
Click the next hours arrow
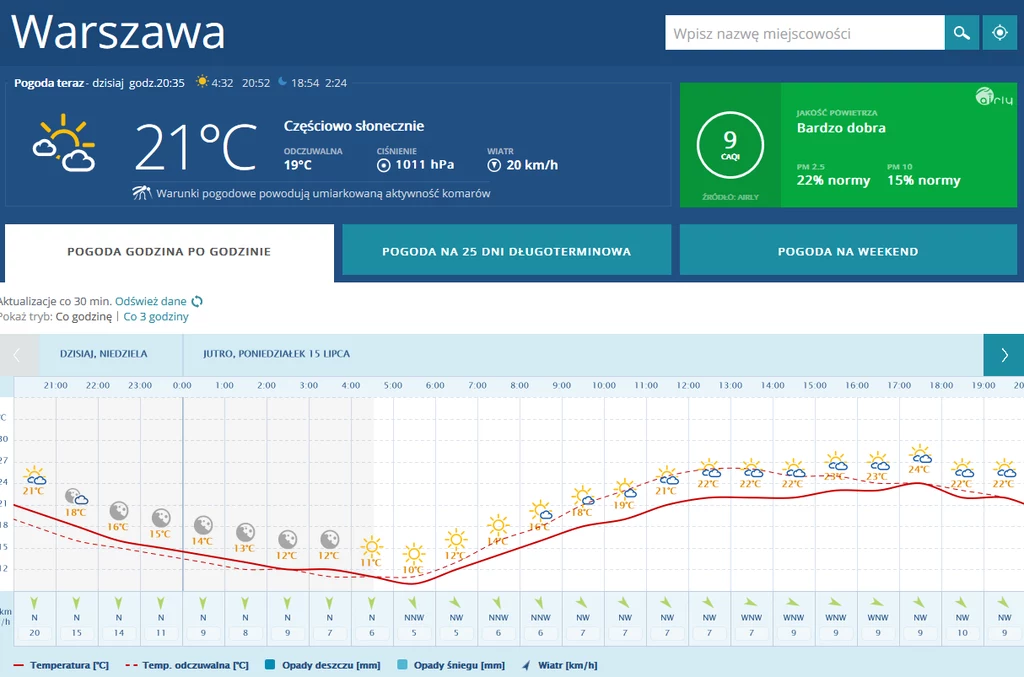coord(1004,355)
